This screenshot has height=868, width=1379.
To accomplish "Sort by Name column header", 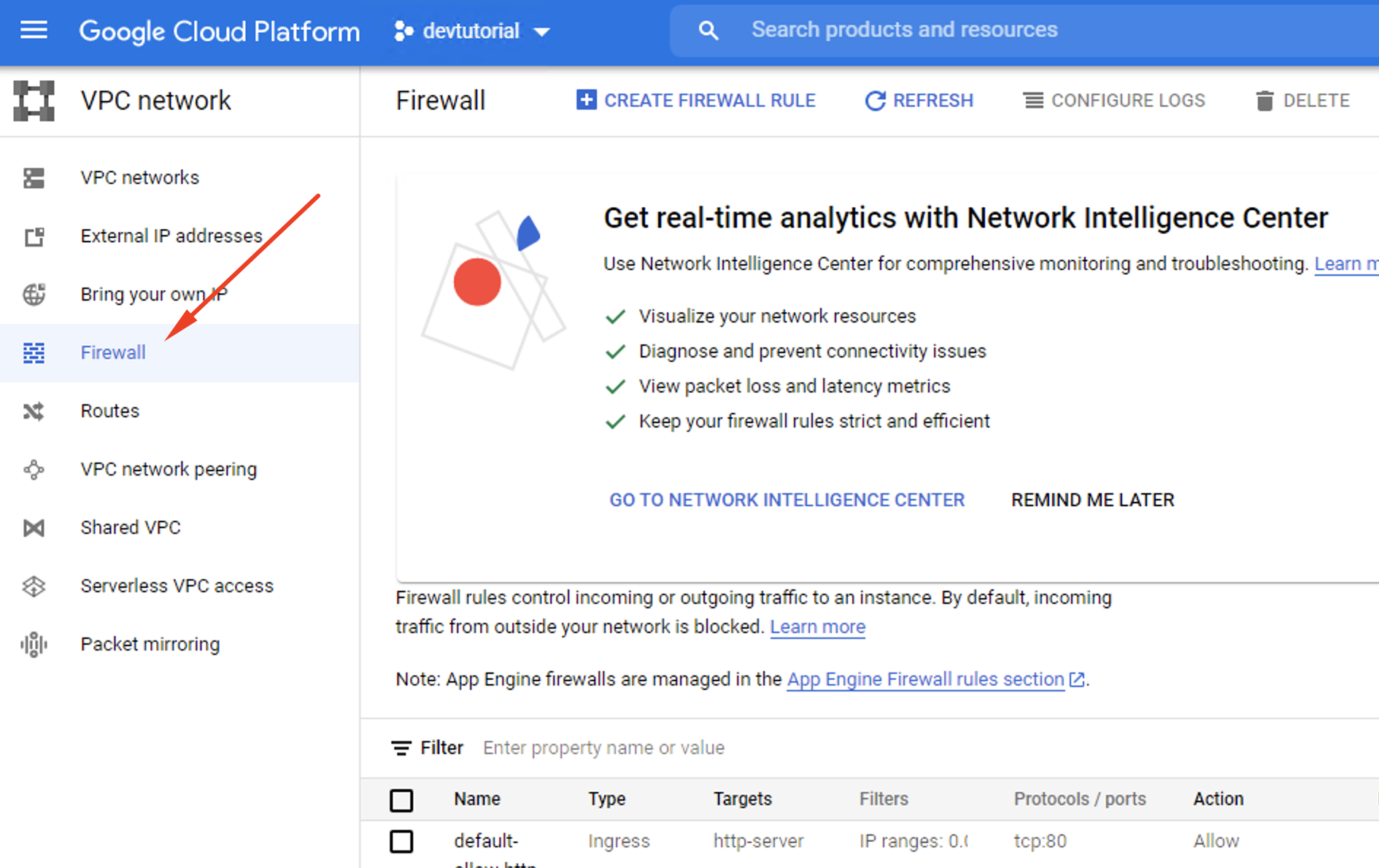I will point(477,799).
